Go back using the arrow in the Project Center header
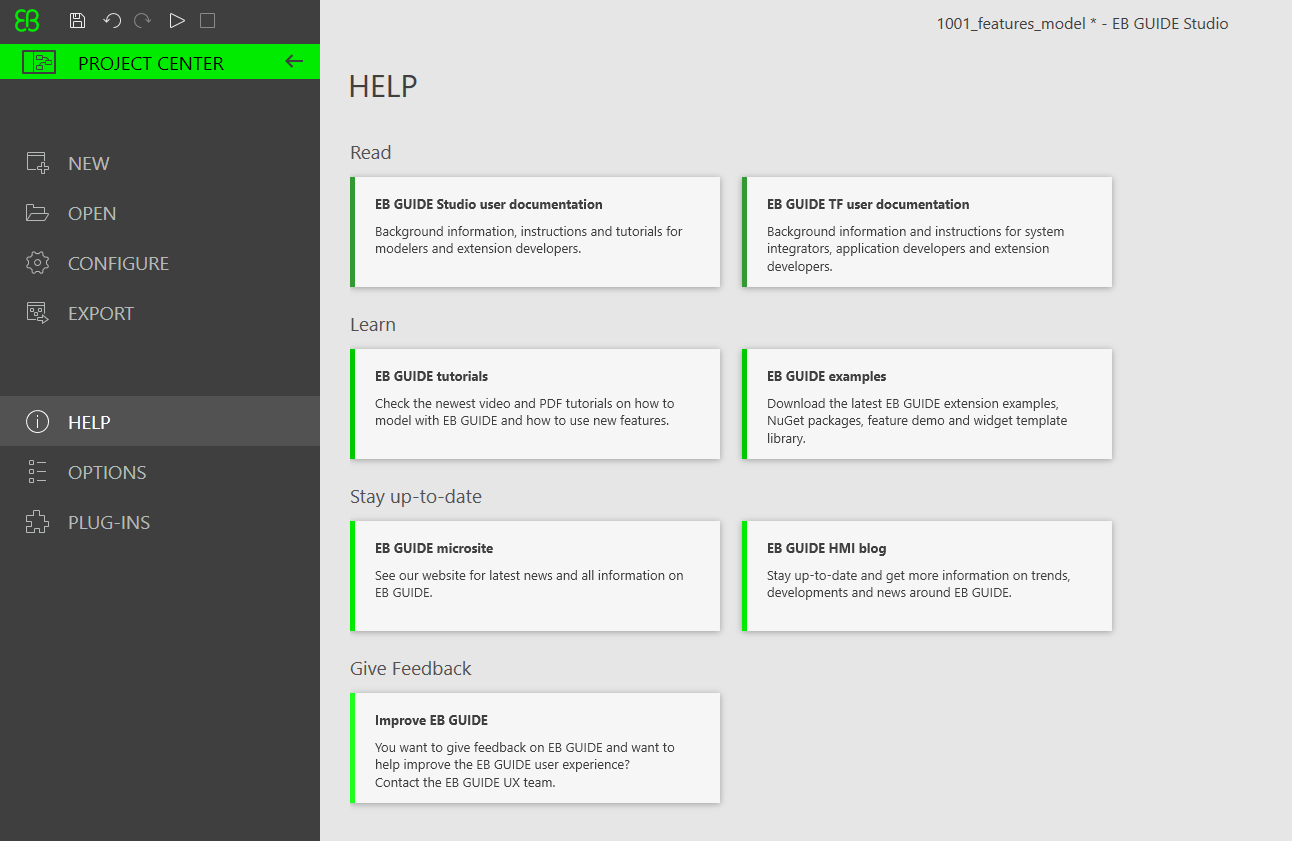This screenshot has width=1292, height=841. pos(294,61)
